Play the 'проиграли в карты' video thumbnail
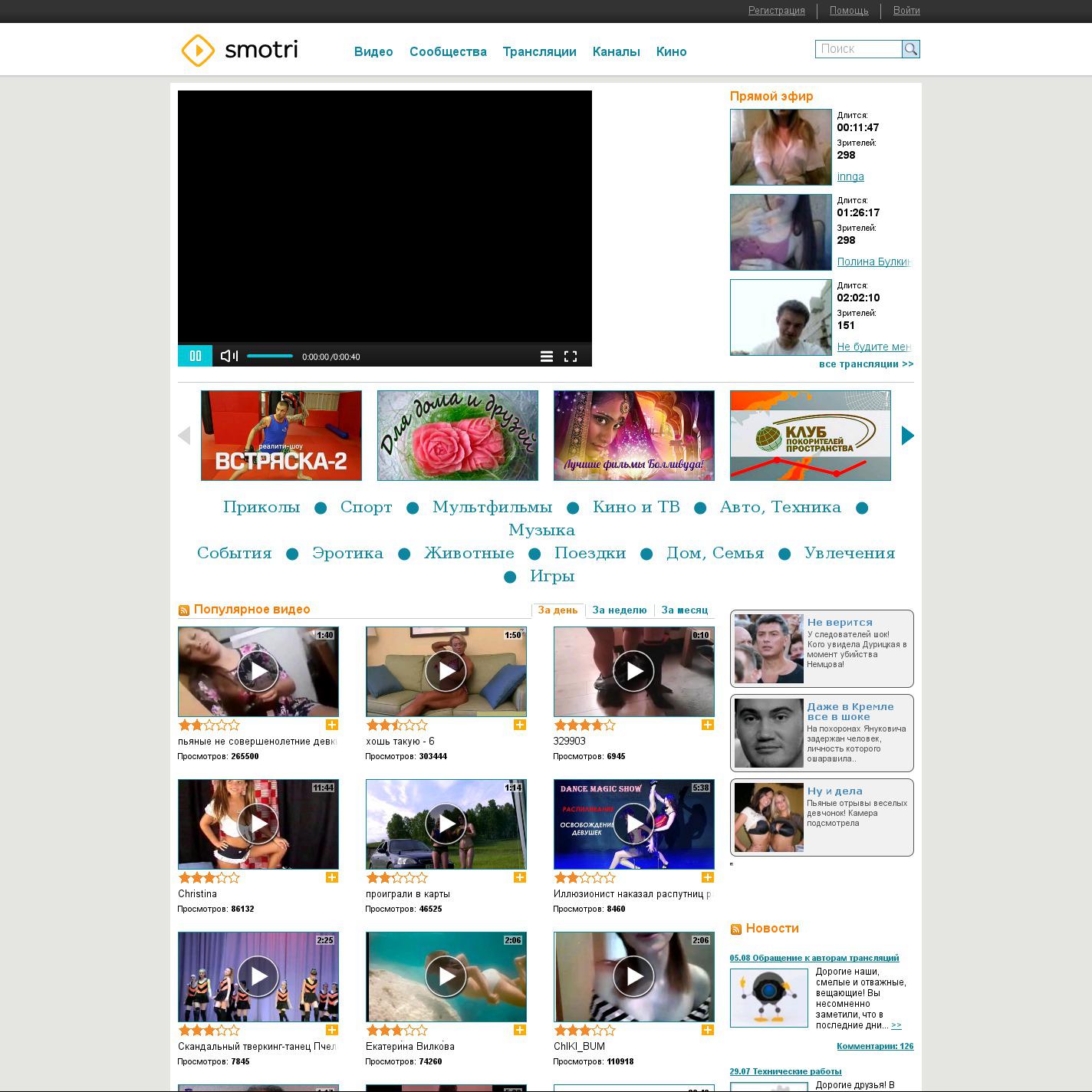1092x1092 pixels. click(446, 824)
